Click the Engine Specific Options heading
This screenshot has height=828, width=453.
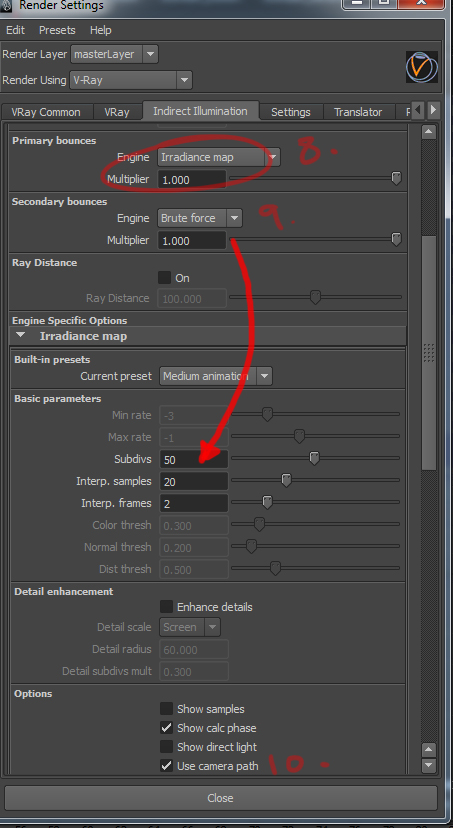[x=69, y=321]
